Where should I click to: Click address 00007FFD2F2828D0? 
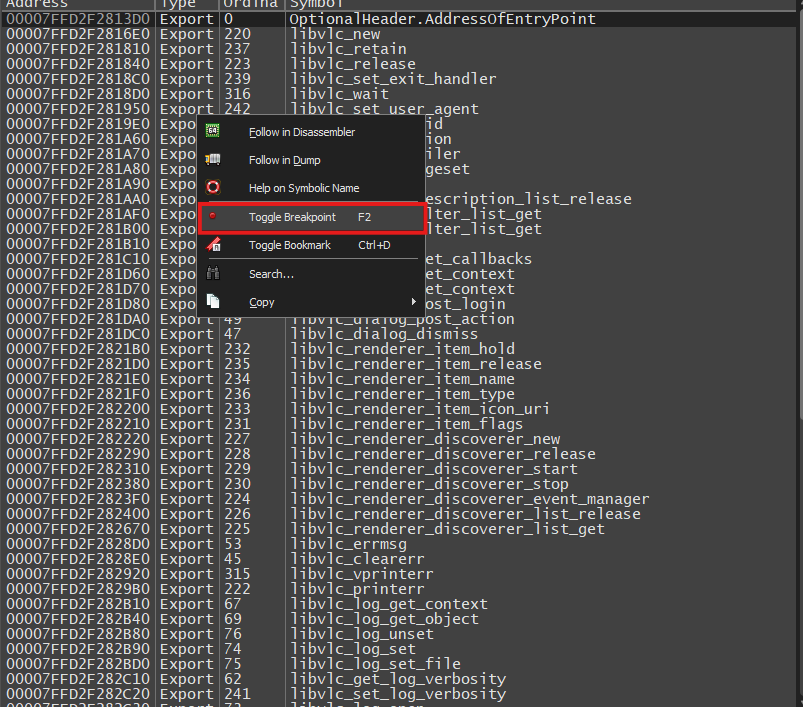[78, 544]
